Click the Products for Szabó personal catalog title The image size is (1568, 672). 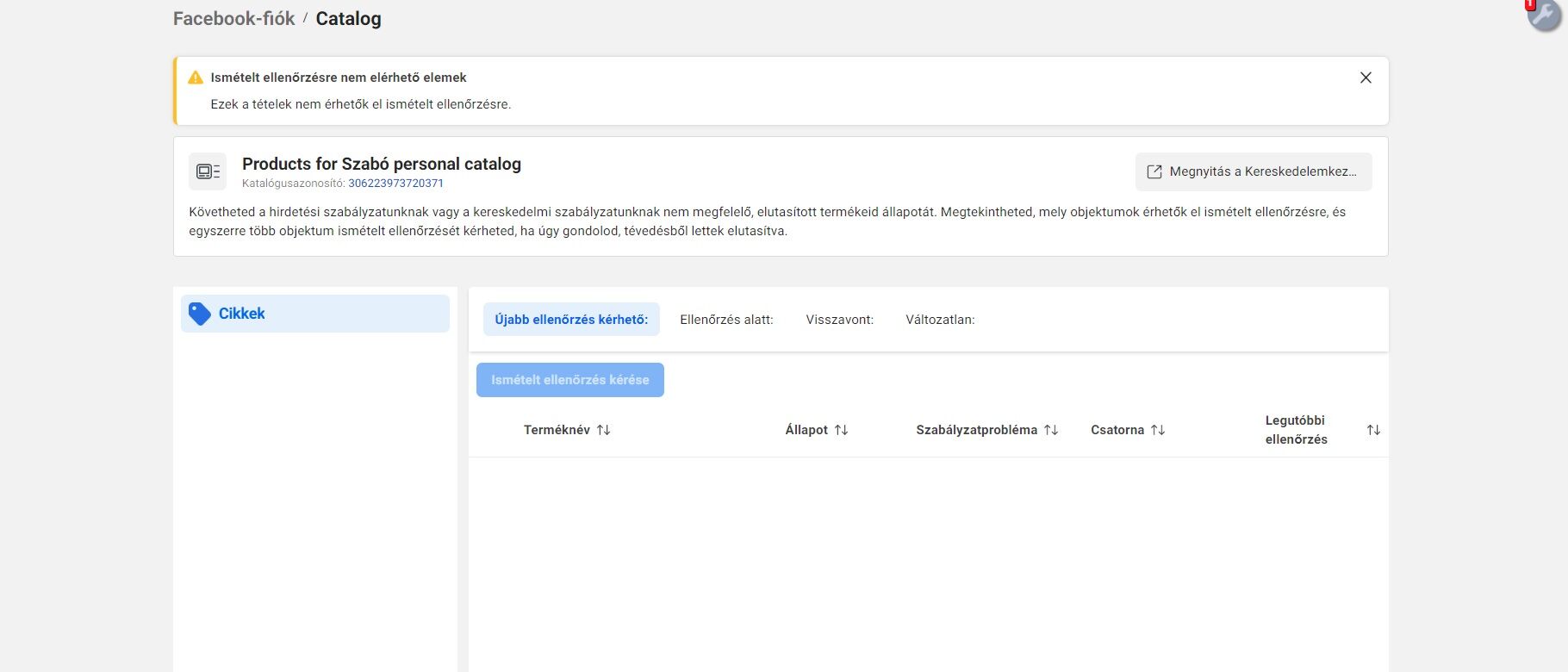pyautogui.click(x=382, y=164)
